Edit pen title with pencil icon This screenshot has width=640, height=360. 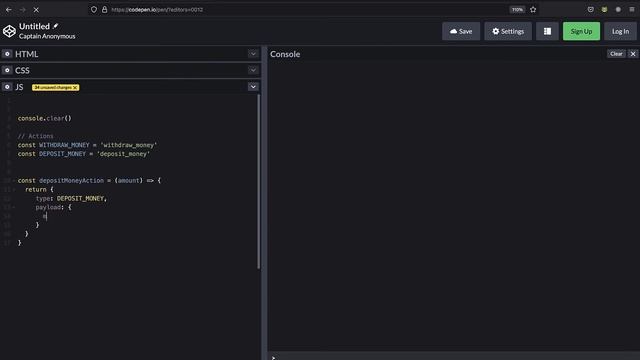coord(56,26)
